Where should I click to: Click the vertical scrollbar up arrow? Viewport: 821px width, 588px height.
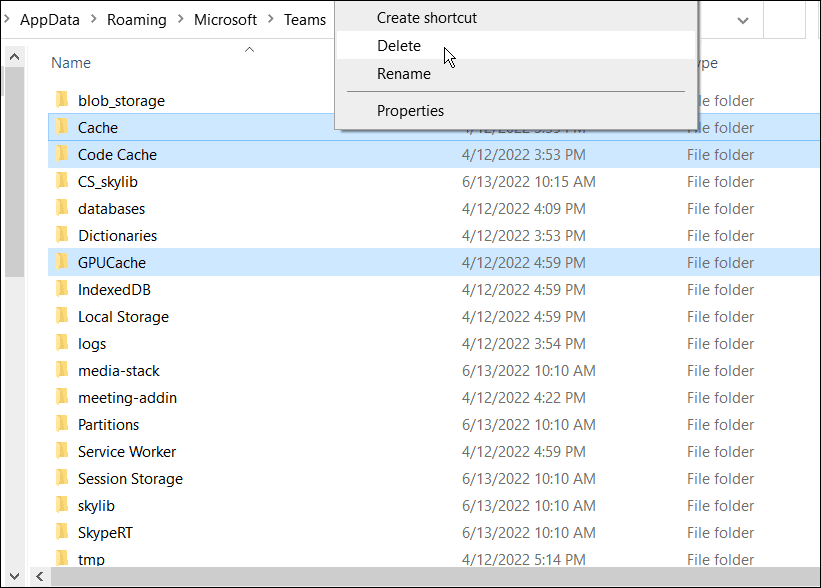(15, 57)
